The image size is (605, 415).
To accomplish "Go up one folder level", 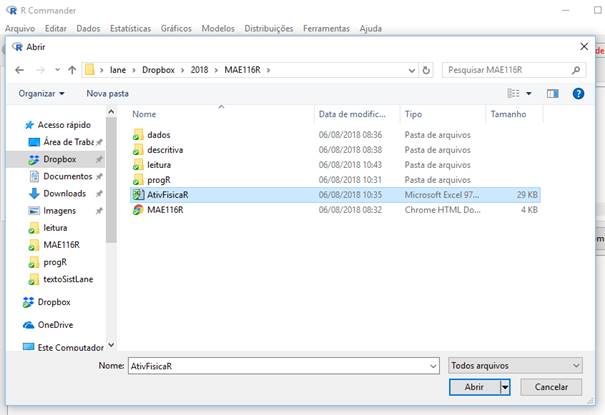I will coord(72,70).
